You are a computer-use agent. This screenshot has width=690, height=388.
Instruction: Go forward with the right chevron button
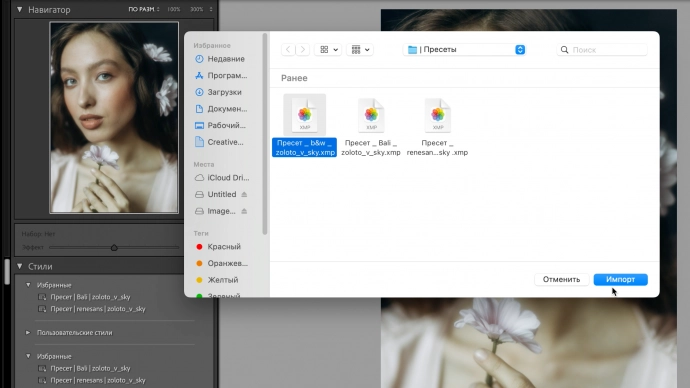[x=303, y=50]
